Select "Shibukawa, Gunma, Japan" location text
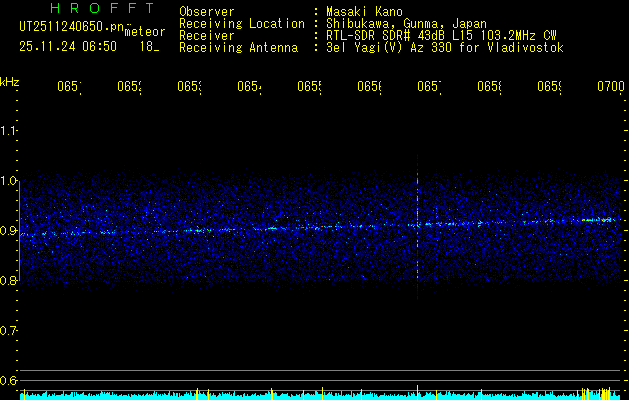This screenshot has width=629, height=400. pos(406,24)
